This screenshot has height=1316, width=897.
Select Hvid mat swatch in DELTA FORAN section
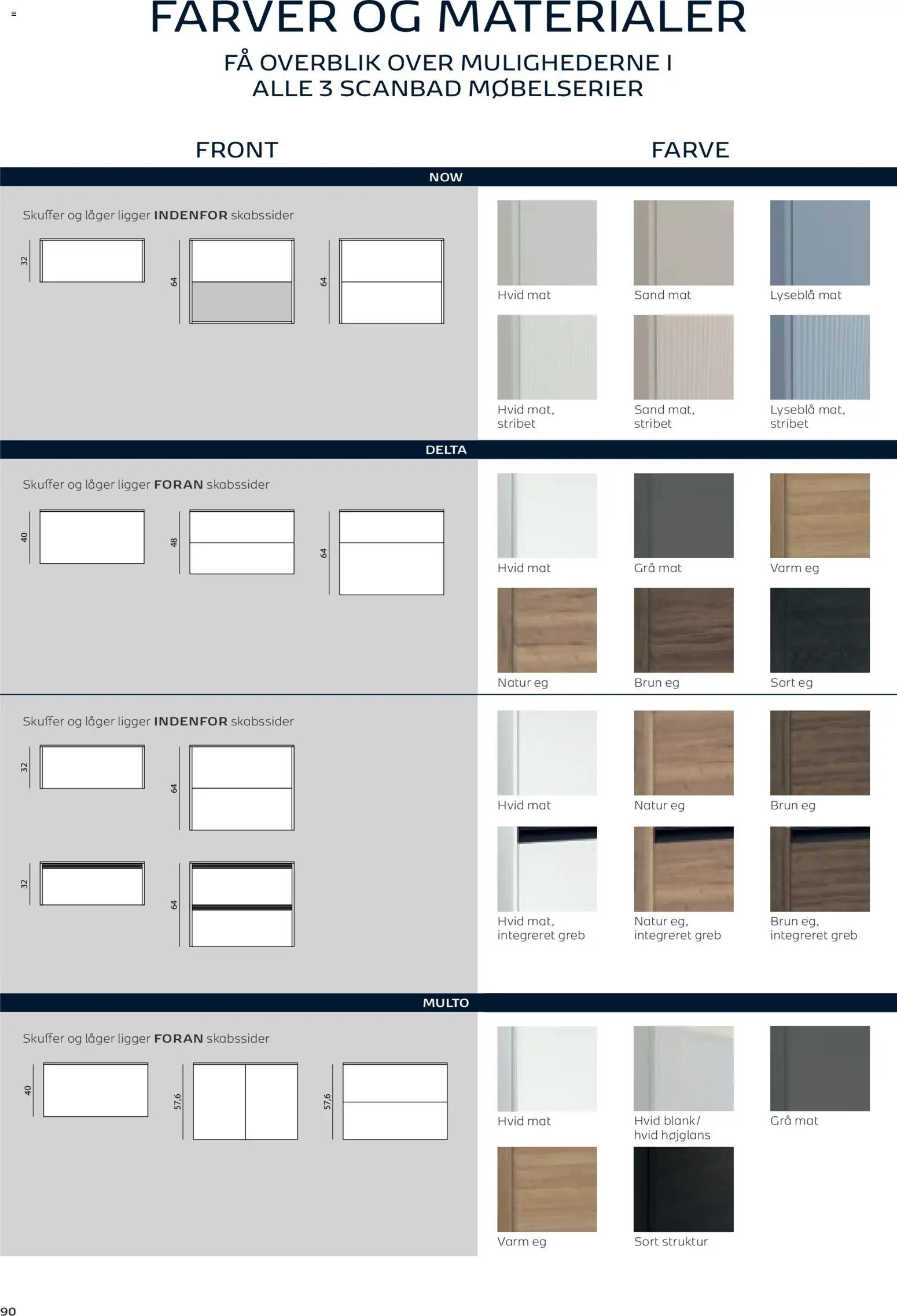coord(547,516)
